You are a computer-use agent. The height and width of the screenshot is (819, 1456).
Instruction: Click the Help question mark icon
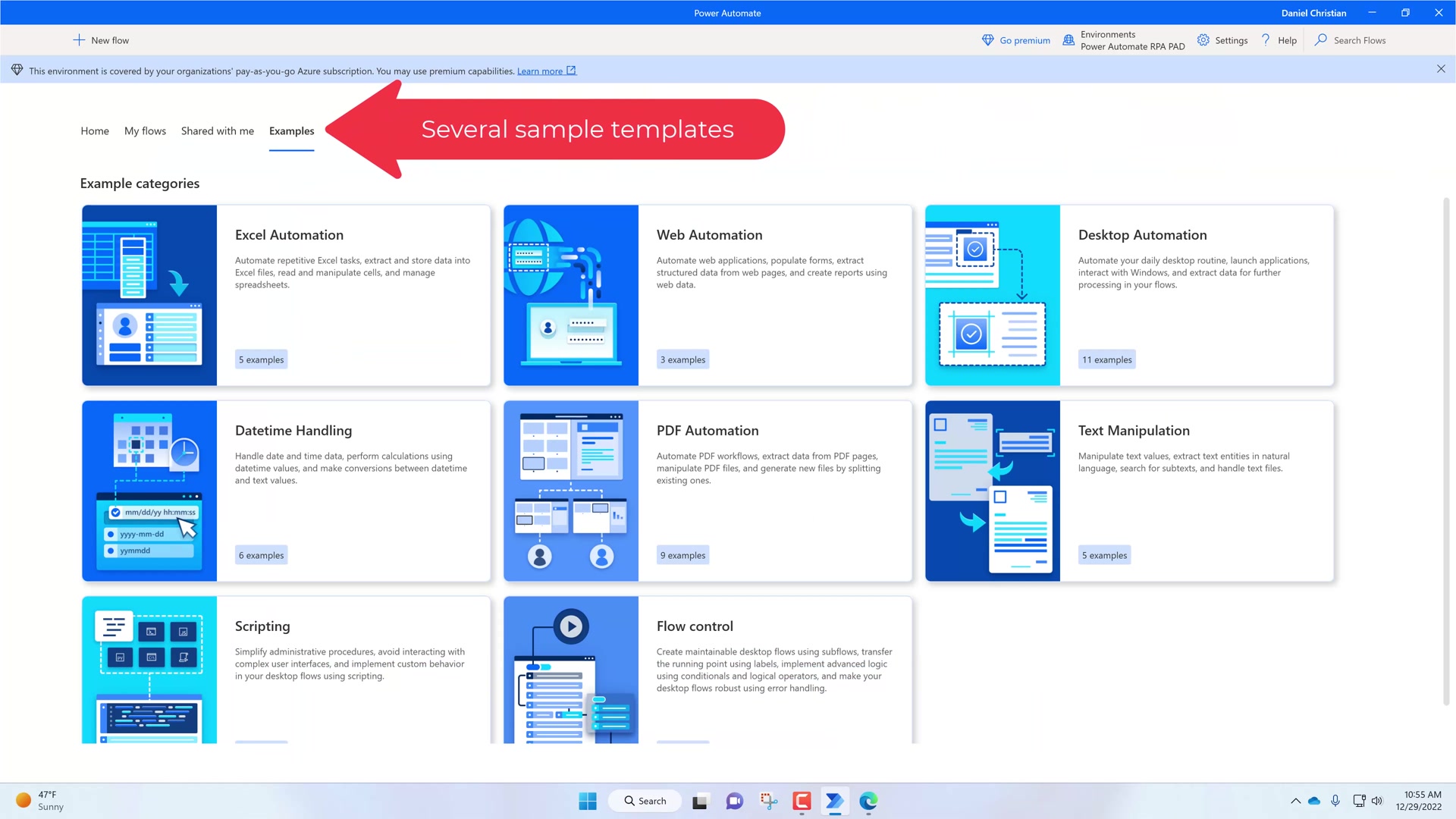[1265, 40]
